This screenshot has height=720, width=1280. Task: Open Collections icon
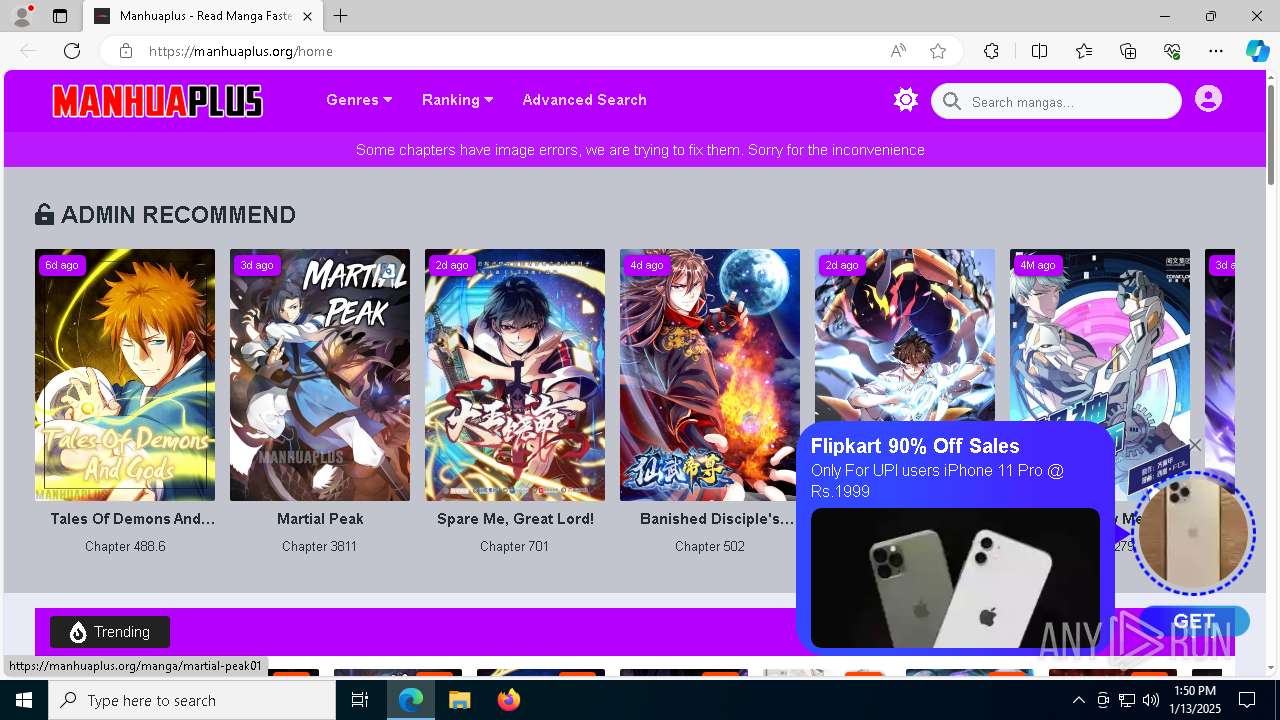pos(1128,51)
